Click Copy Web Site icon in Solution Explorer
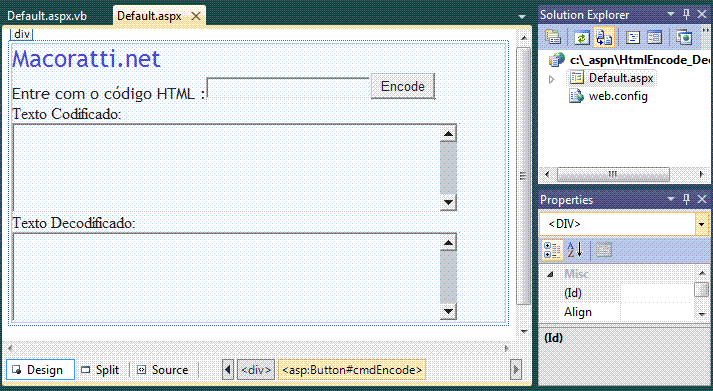This screenshot has height=391, width=713. (x=683, y=37)
